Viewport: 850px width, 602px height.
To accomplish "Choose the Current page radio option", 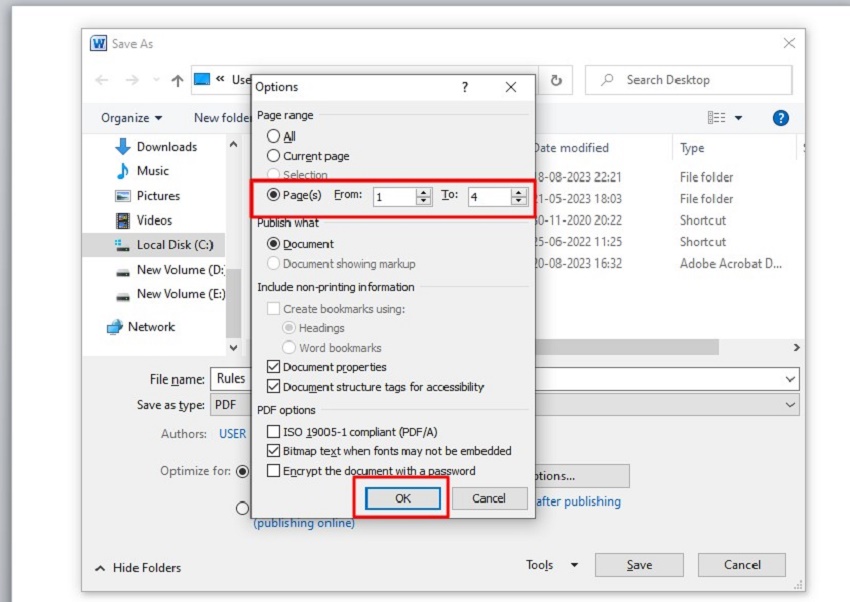I will (273, 156).
